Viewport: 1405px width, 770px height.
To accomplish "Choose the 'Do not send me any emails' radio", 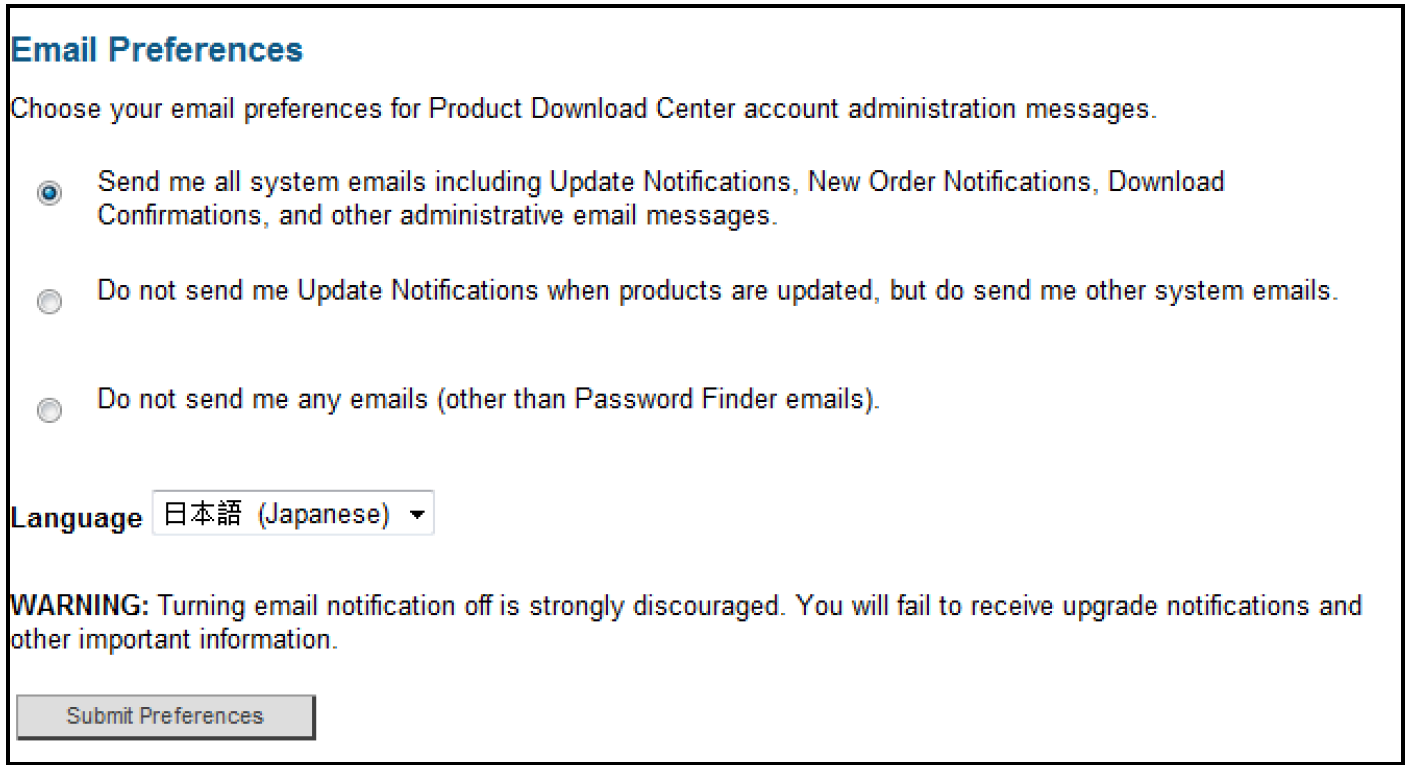I will [49, 410].
